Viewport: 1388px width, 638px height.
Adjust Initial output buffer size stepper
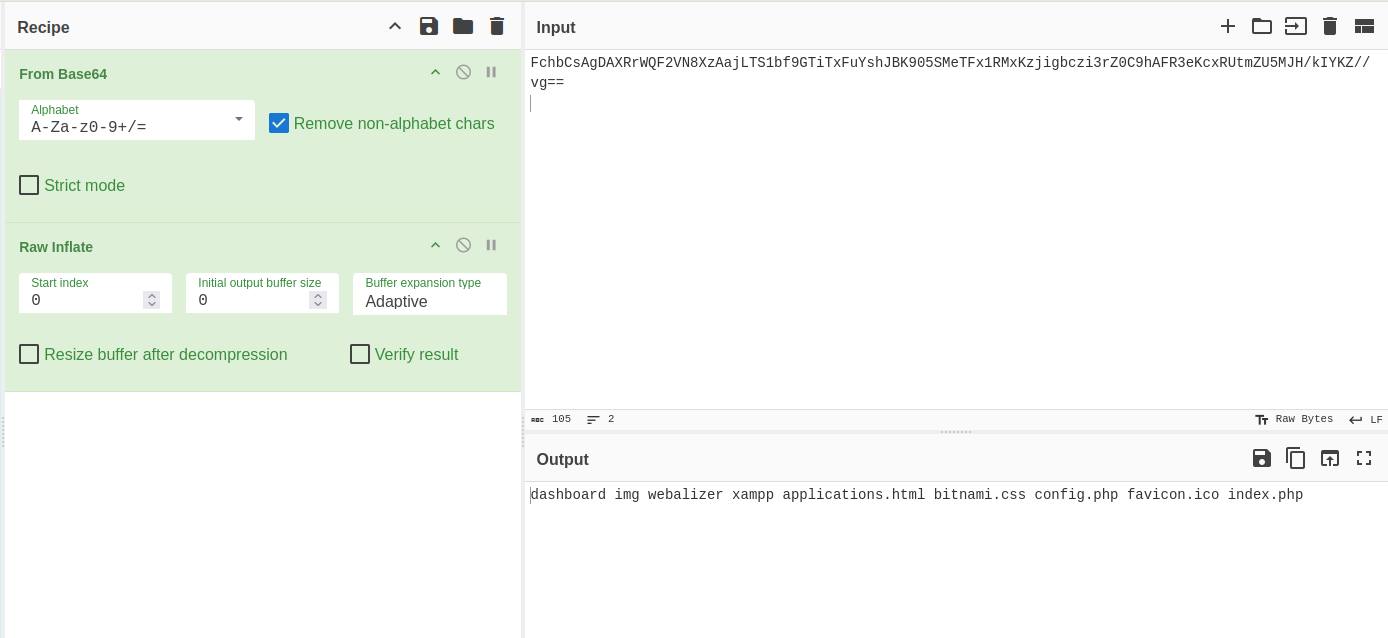click(x=318, y=300)
